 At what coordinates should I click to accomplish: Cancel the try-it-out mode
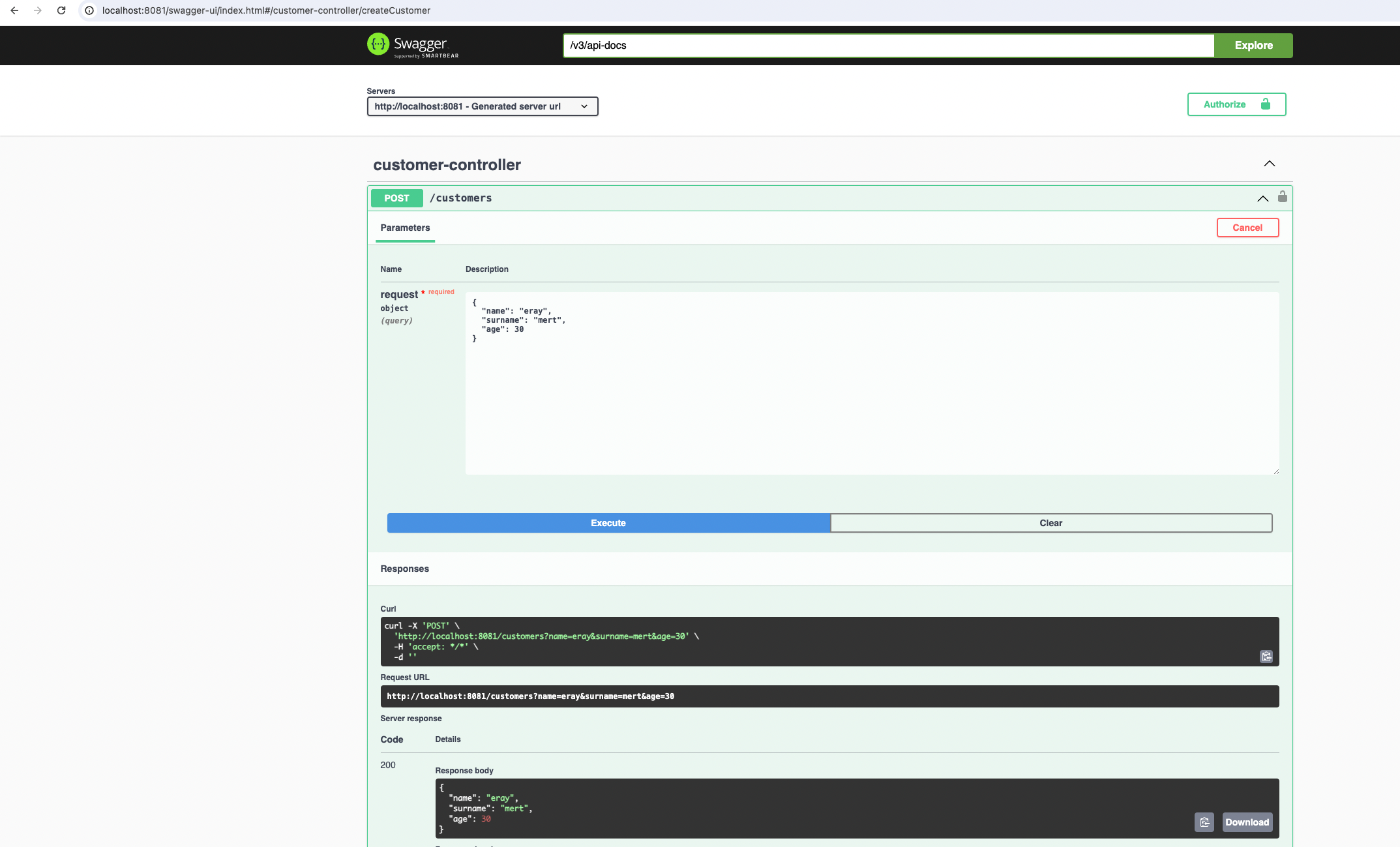tap(1247, 228)
